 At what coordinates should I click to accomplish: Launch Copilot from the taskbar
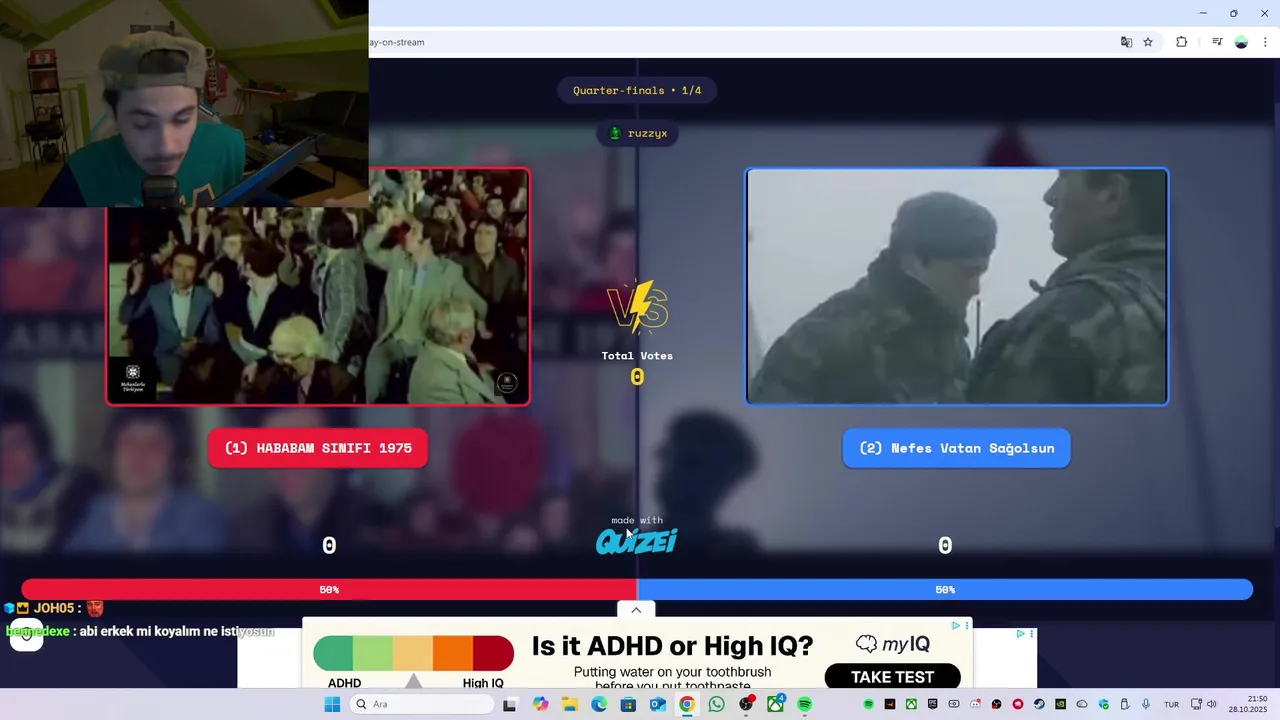coord(541,704)
